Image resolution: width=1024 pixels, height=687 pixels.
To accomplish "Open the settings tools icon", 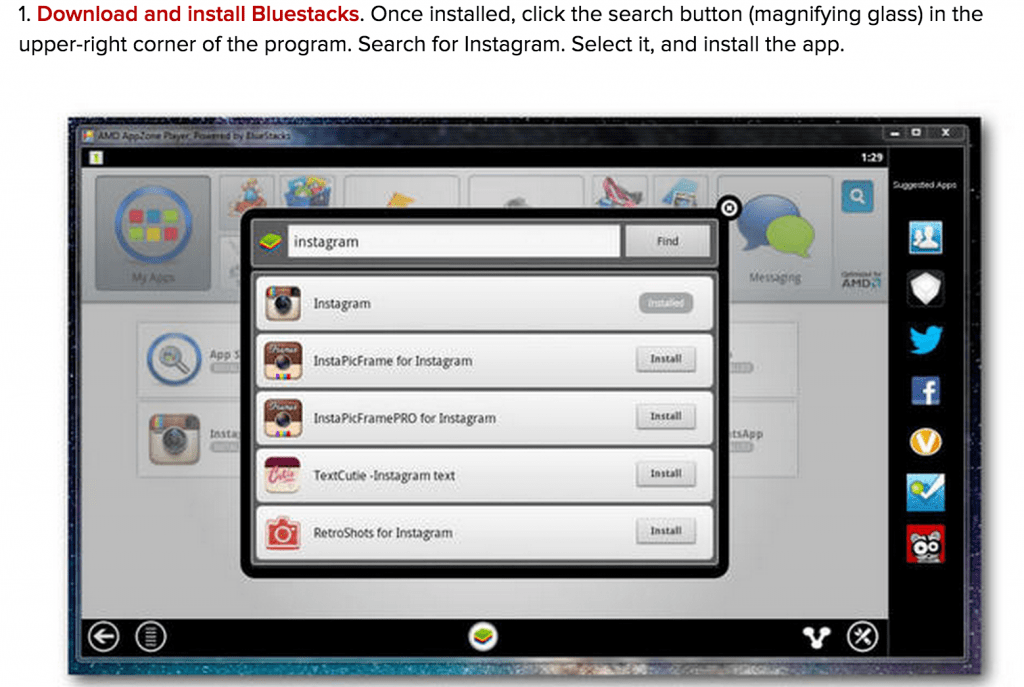I will coord(862,636).
